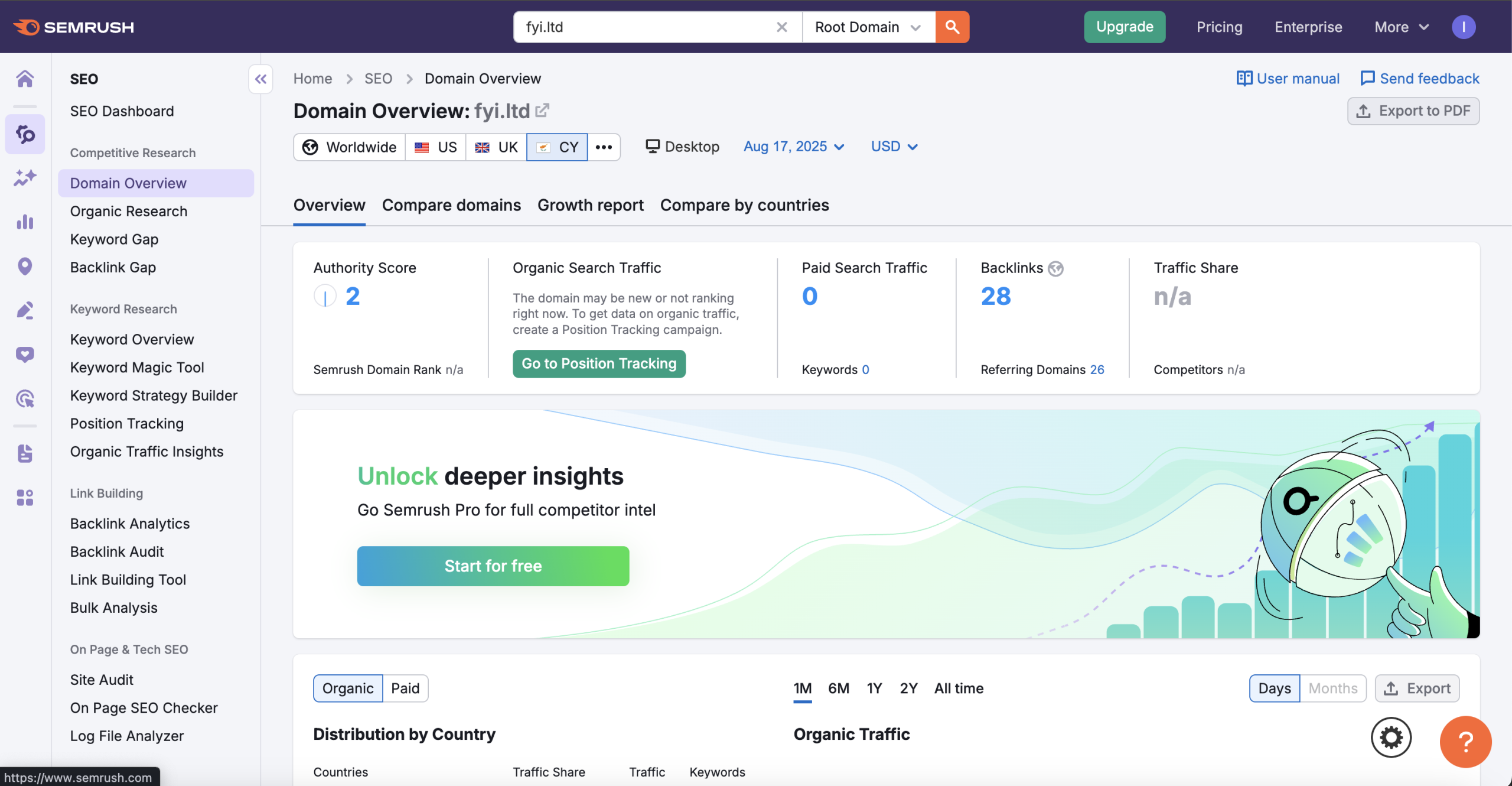Click the fyi.ltd search input field

(644, 27)
